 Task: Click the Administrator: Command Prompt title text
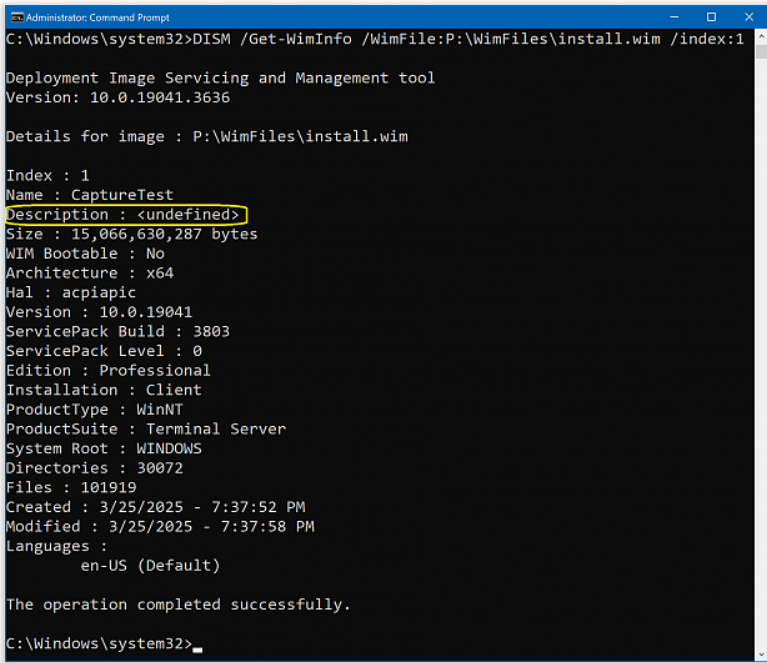click(x=97, y=17)
